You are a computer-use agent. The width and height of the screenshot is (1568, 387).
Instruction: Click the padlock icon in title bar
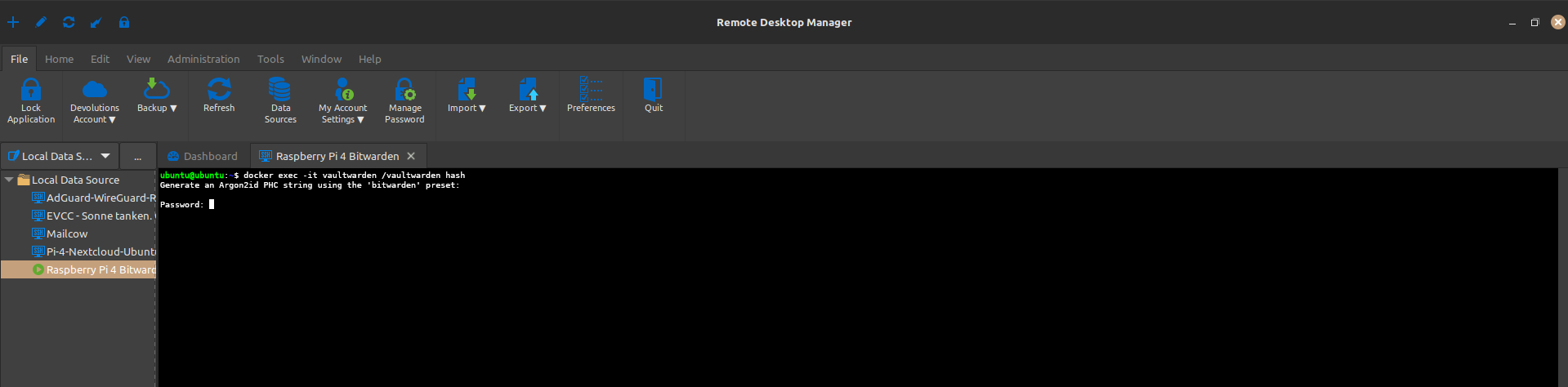[x=124, y=22]
